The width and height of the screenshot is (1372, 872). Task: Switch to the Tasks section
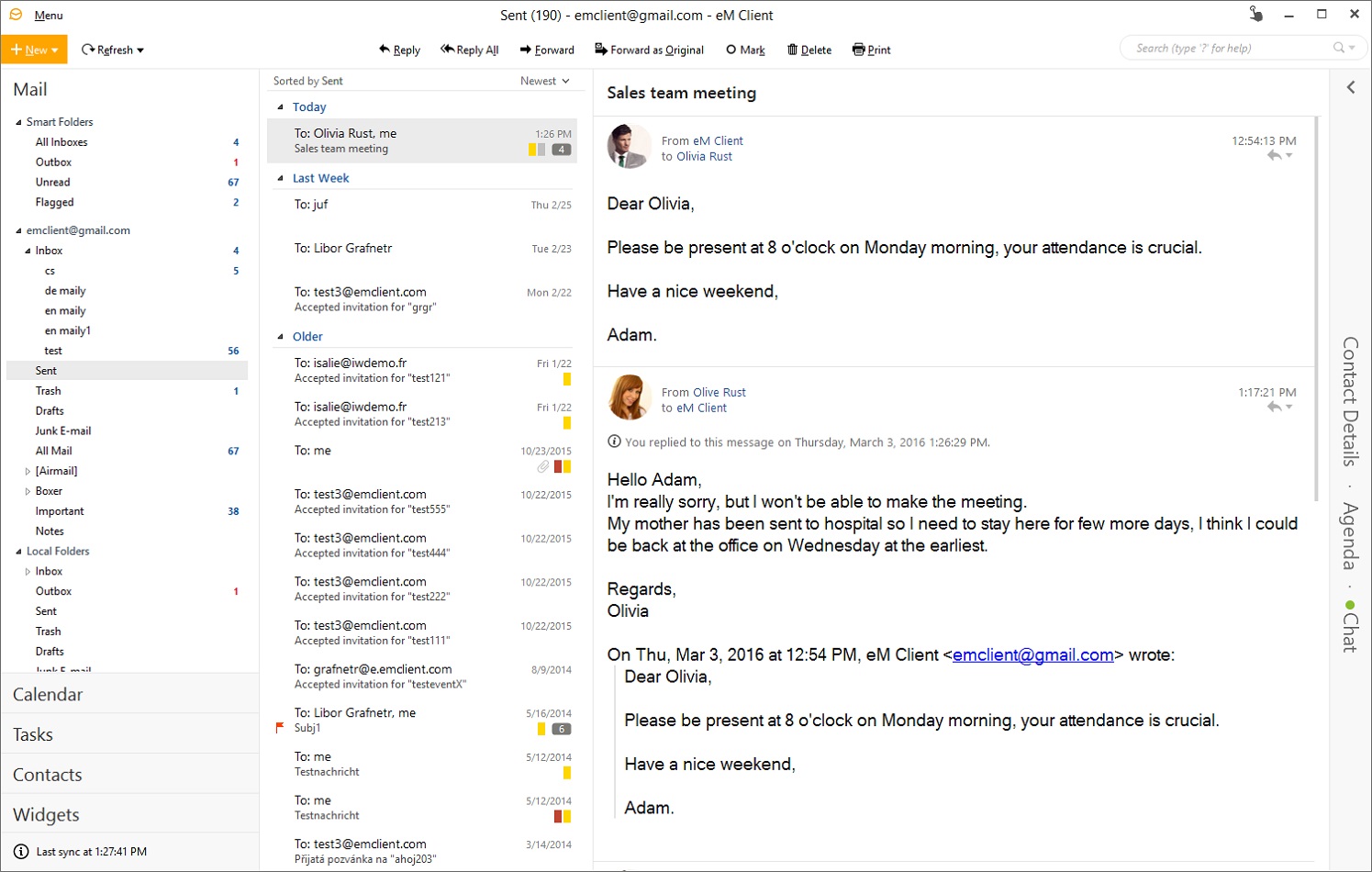(x=130, y=734)
